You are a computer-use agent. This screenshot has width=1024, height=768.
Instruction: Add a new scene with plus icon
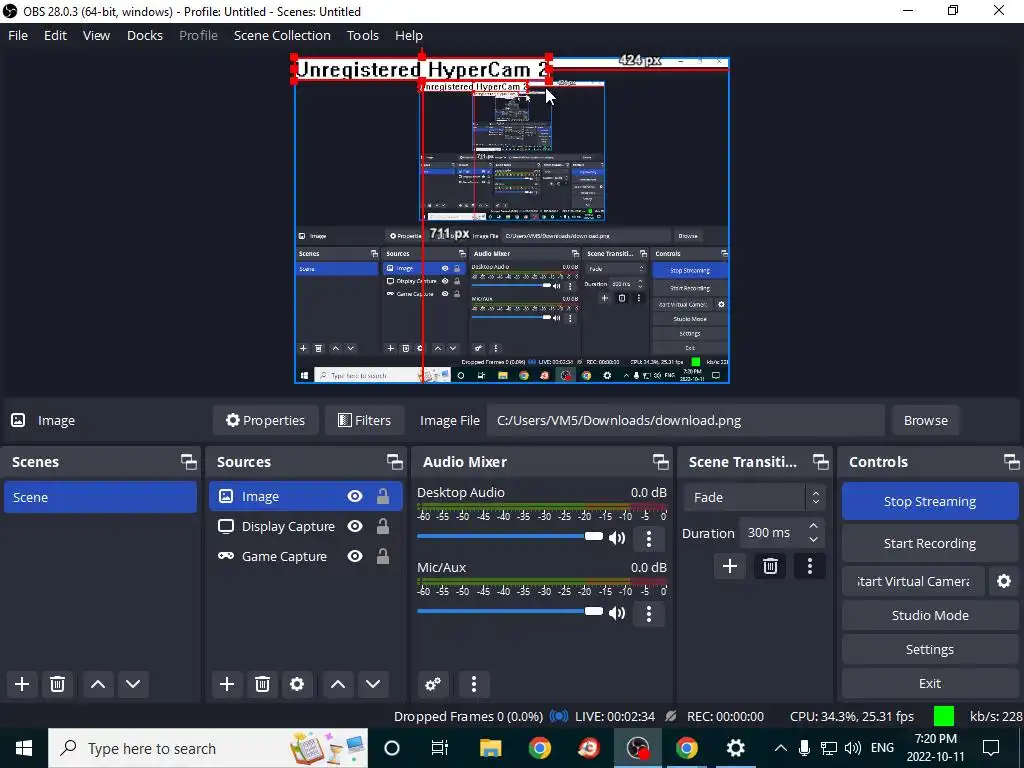[x=22, y=684]
